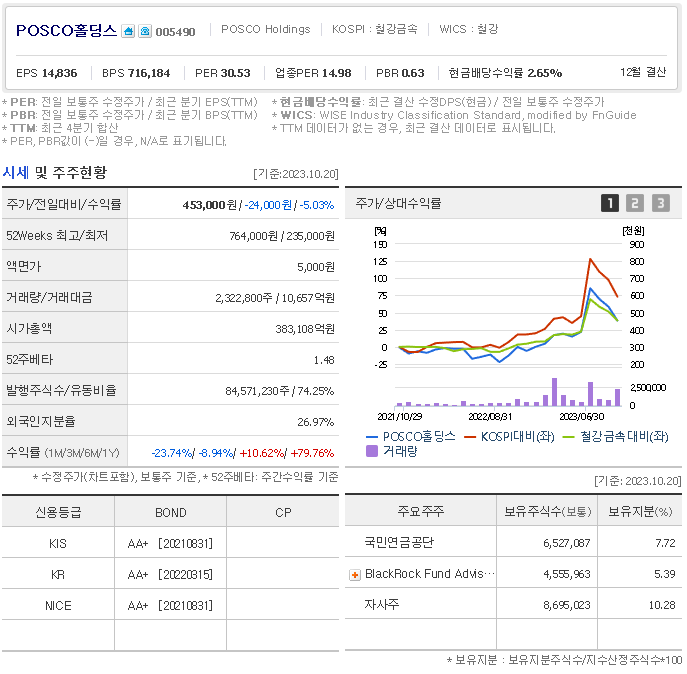Select BlackRock stake 5.39

tap(665, 574)
